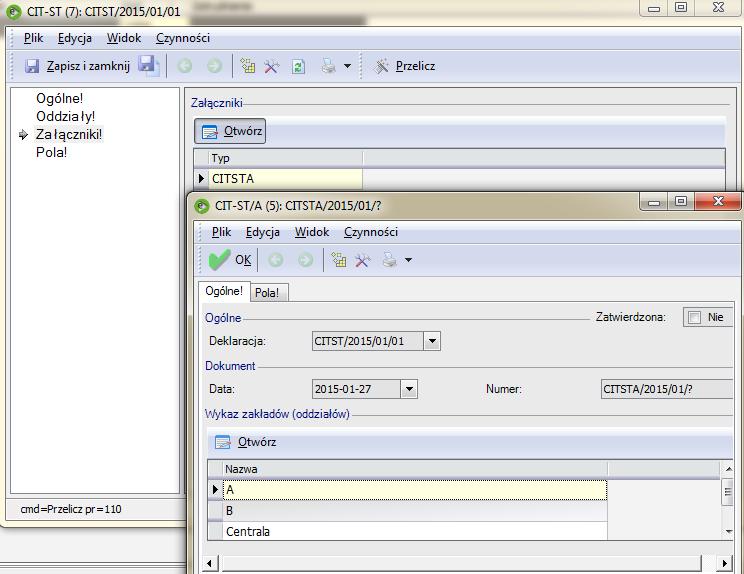Select the Ogólne! tab in CIT-ST/A
This screenshot has width=744, height=574.
click(224, 291)
